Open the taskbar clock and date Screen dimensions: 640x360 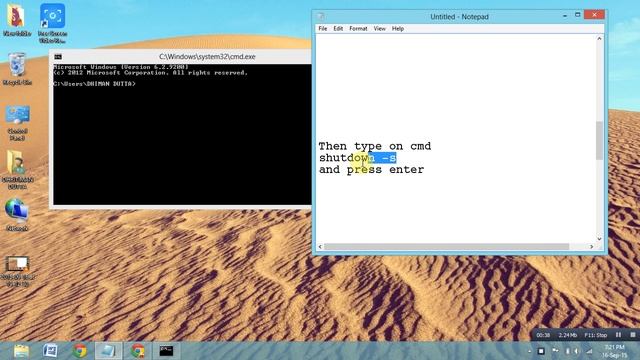pyautogui.click(x=614, y=351)
